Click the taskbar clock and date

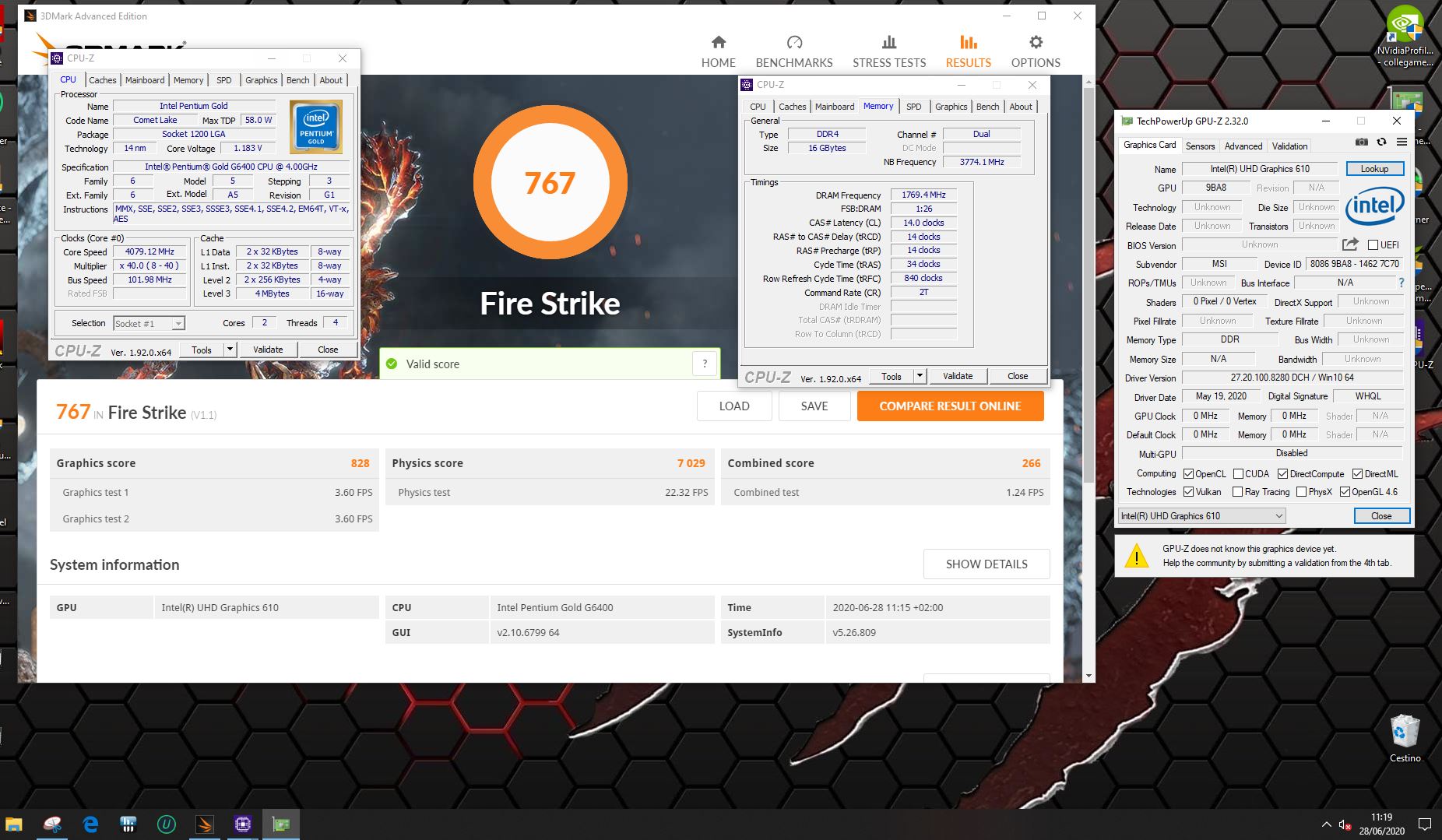[1381, 824]
